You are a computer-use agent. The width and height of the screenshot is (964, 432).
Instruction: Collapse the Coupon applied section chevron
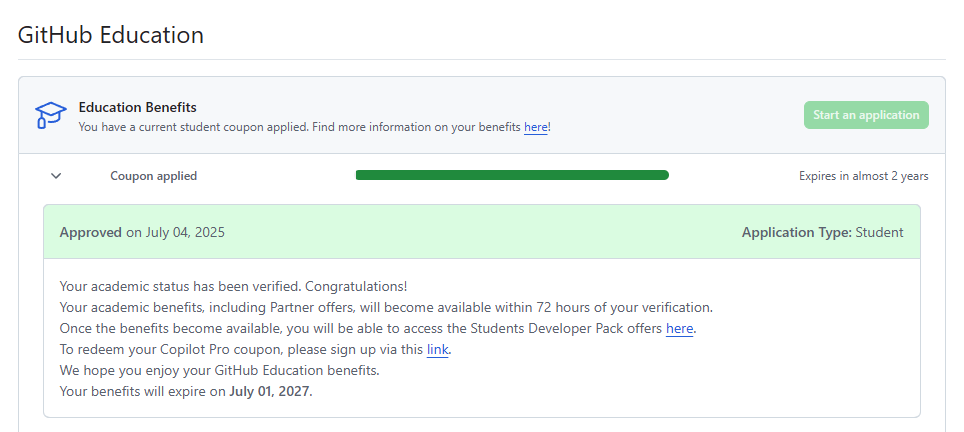(x=56, y=176)
